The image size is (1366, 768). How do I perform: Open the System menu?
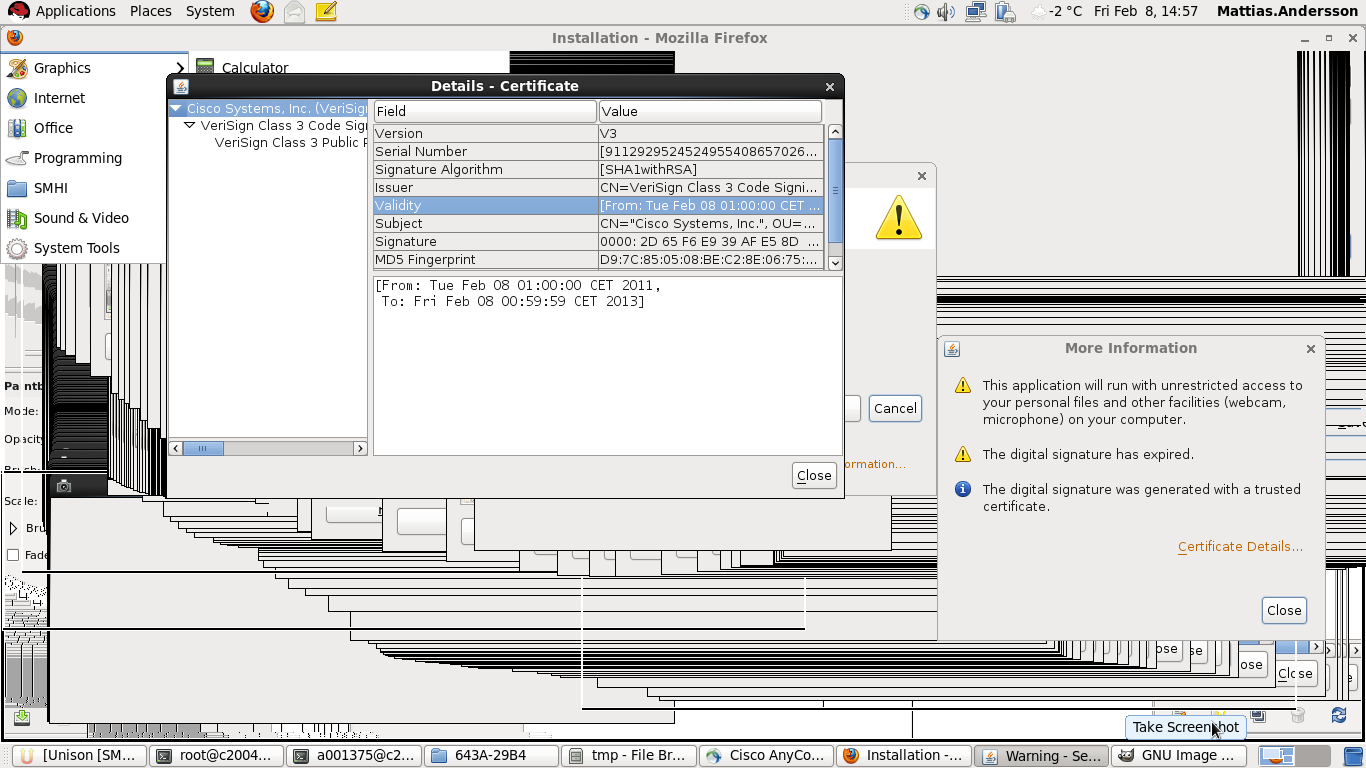[x=210, y=11]
